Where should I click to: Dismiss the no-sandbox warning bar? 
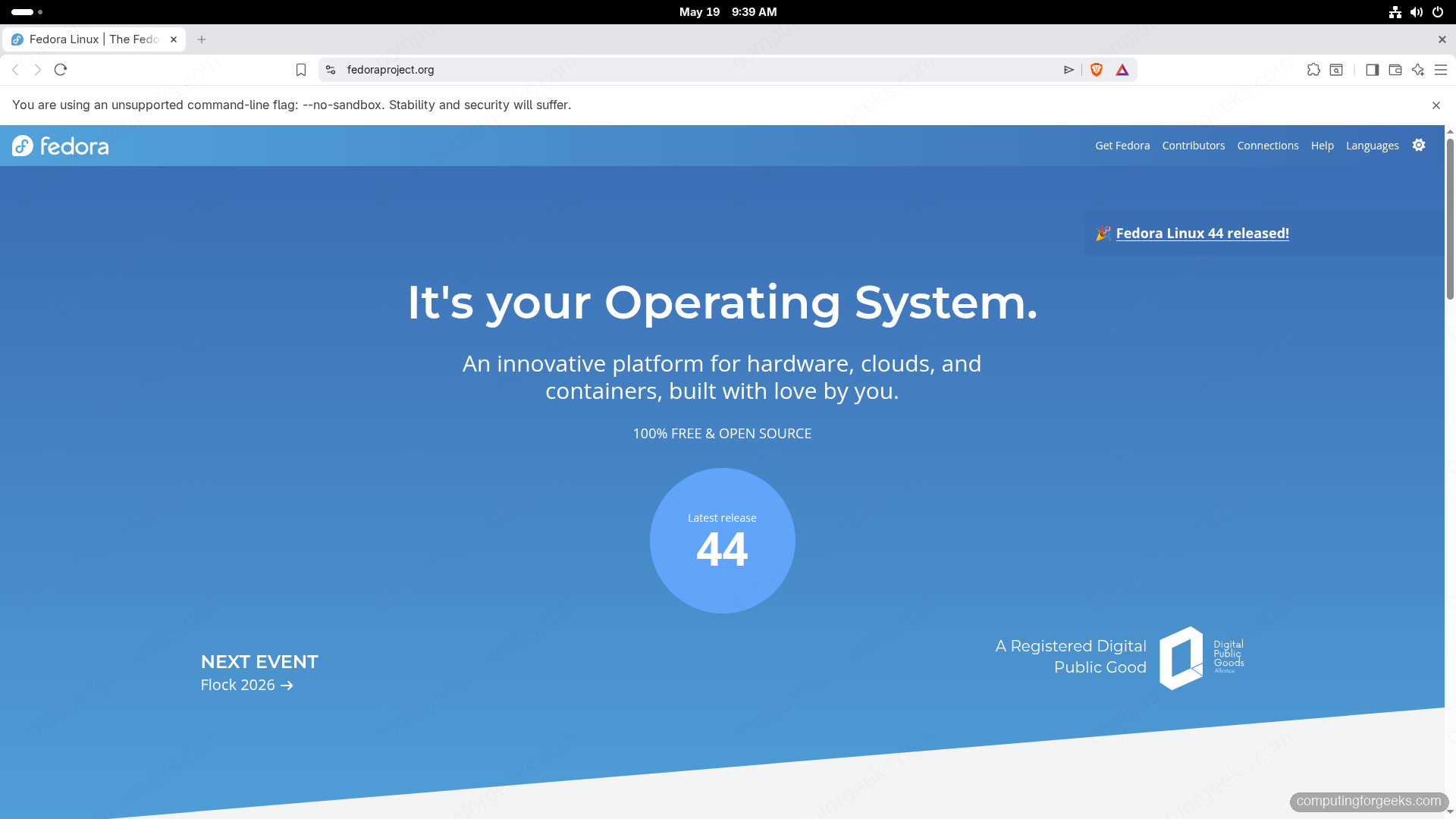[x=1436, y=105]
